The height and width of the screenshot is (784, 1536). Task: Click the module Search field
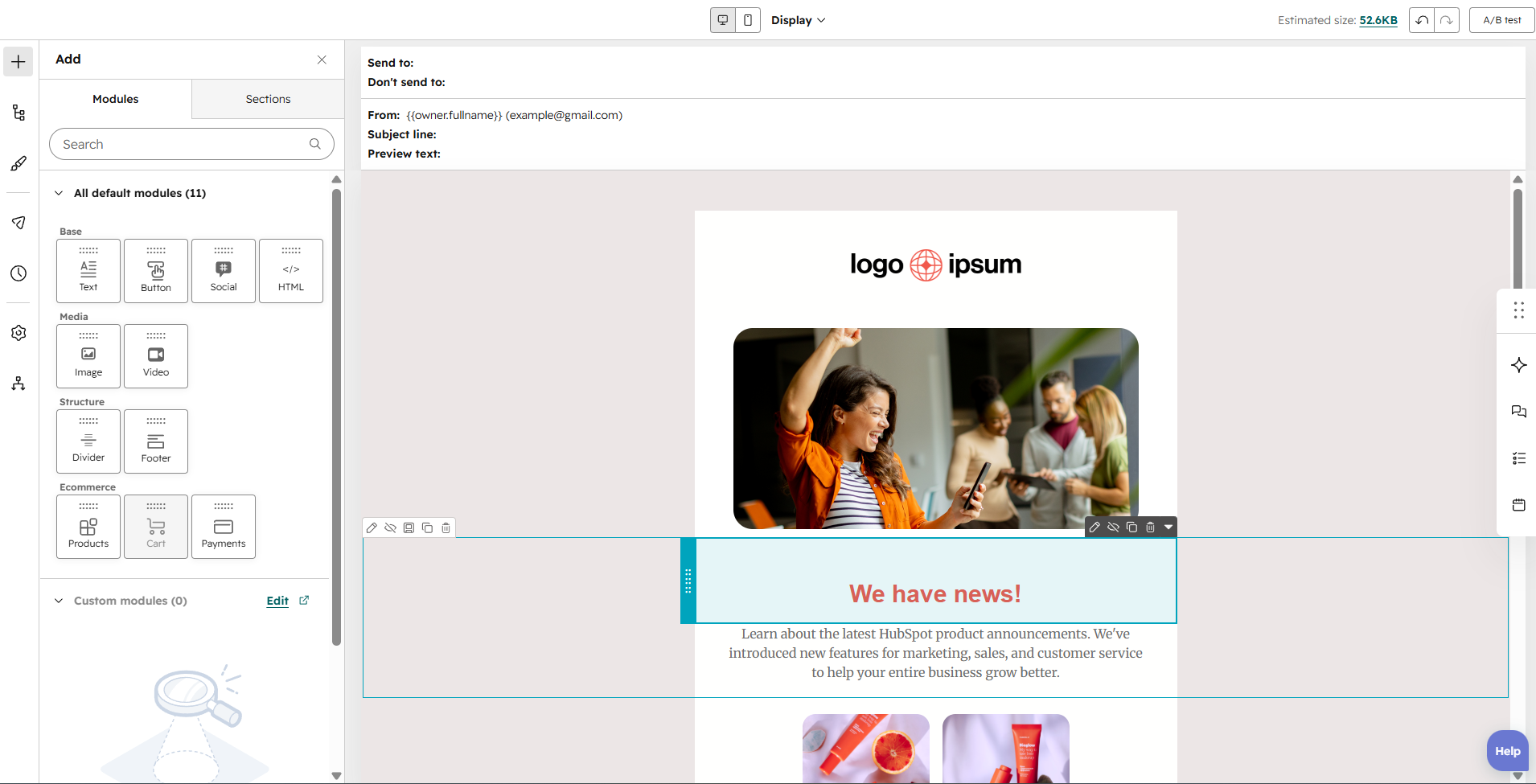pyautogui.click(x=191, y=144)
